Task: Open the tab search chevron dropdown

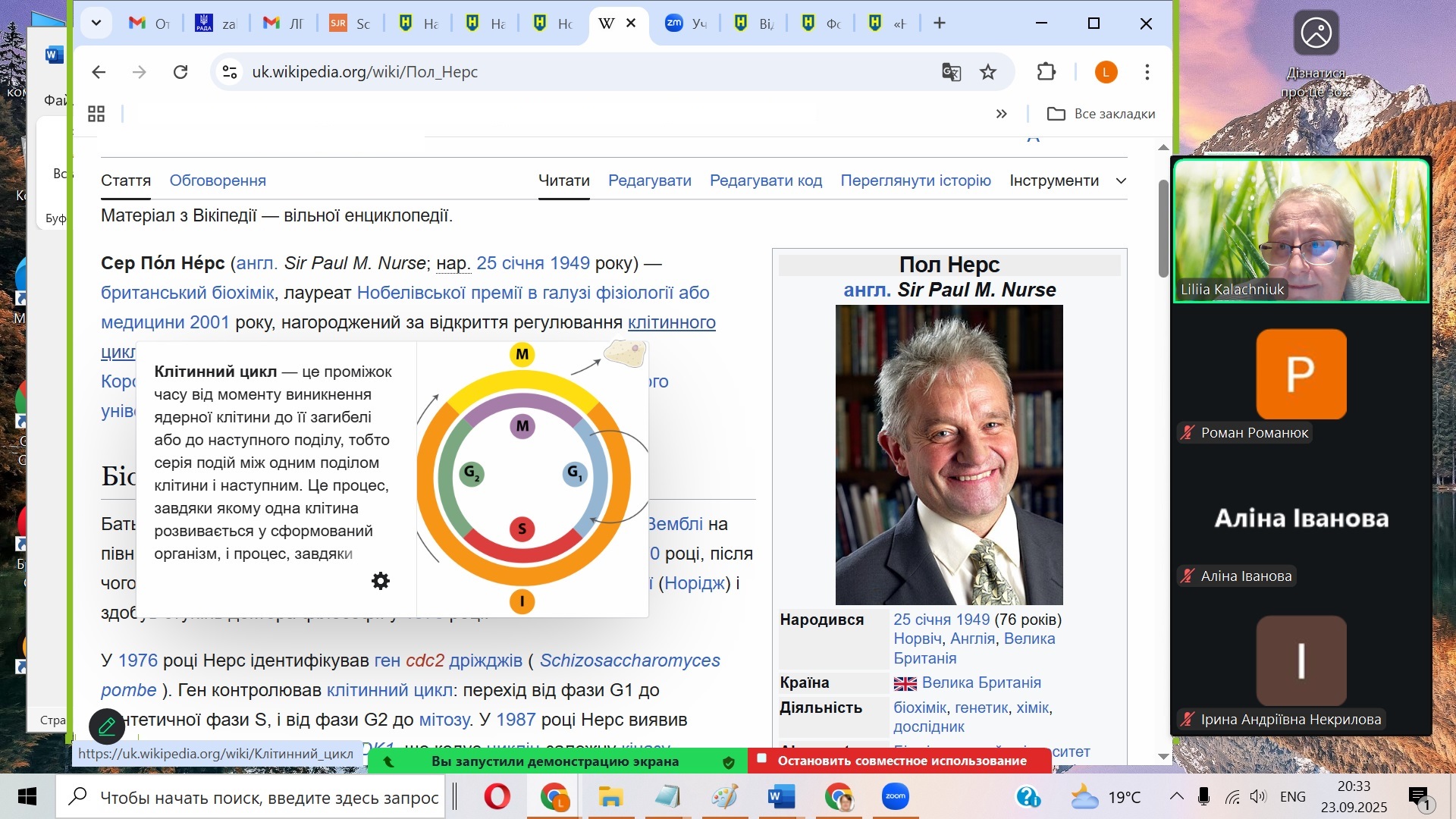Action: pos(96,23)
